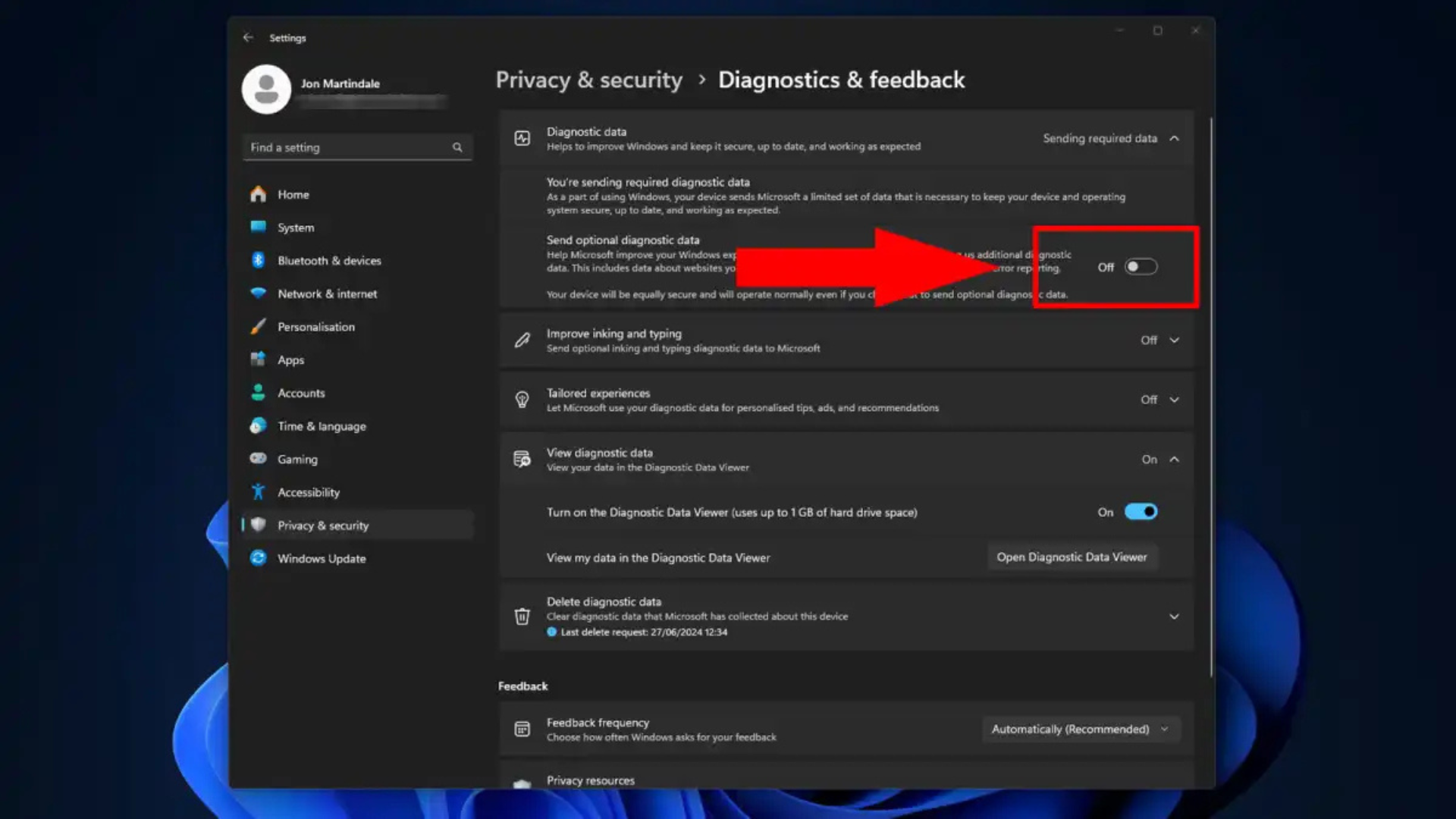Click the Open Diagnostic Data Viewer button
This screenshot has width=1456, height=819.
pyautogui.click(x=1072, y=557)
